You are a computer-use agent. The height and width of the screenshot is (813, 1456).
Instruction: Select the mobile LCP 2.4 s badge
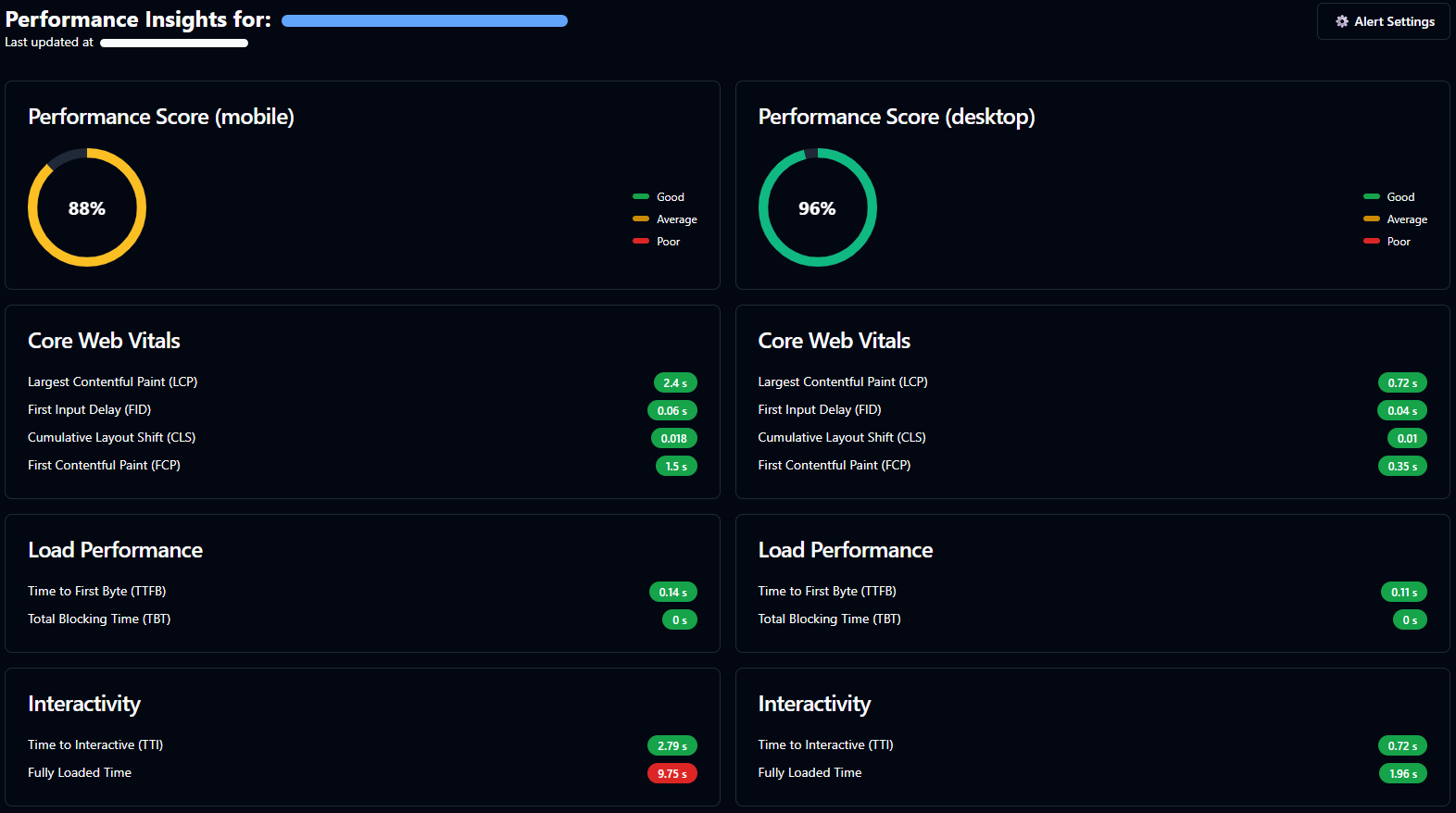674,382
